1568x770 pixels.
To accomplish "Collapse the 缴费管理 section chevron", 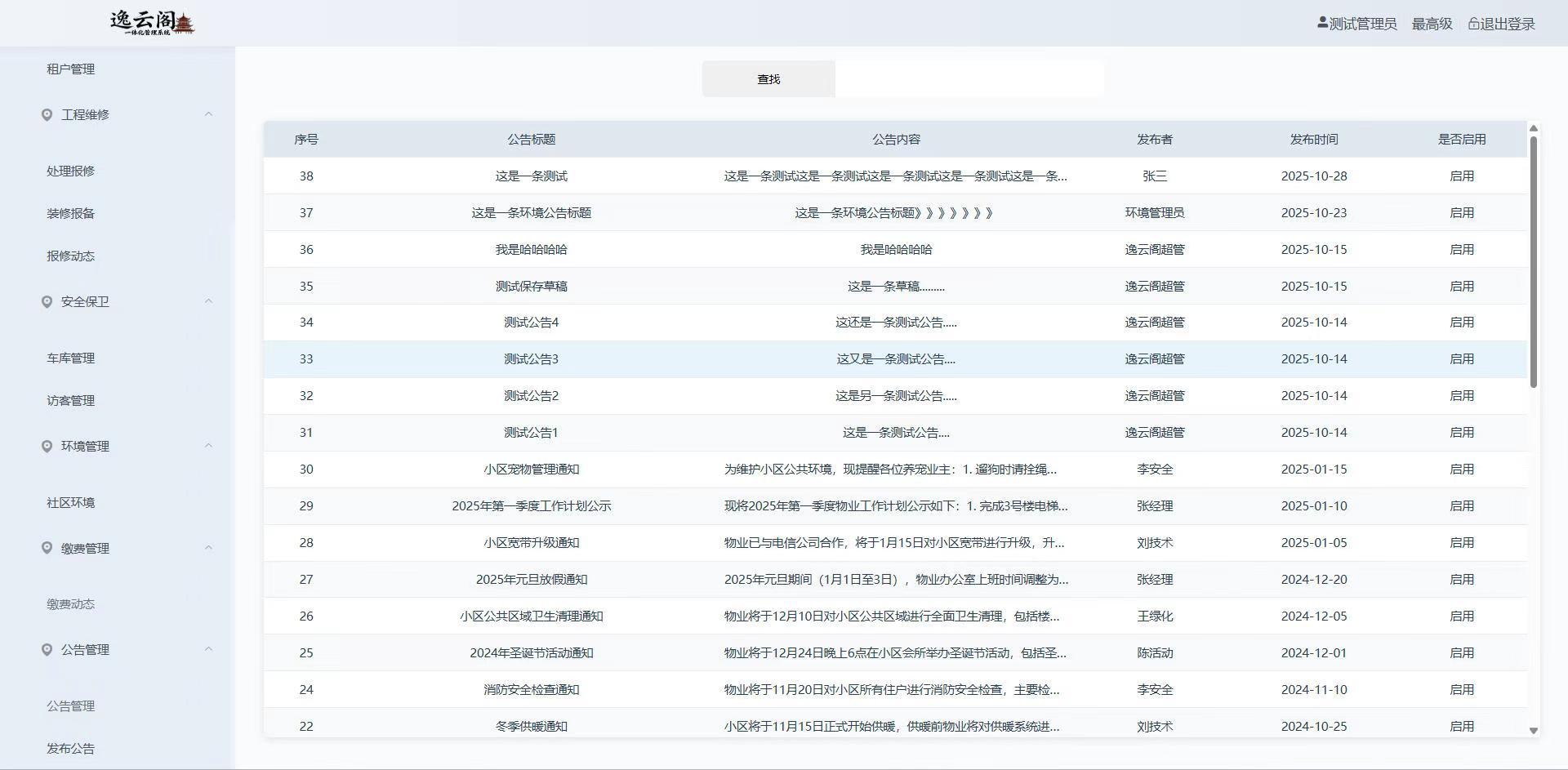I will tap(208, 548).
